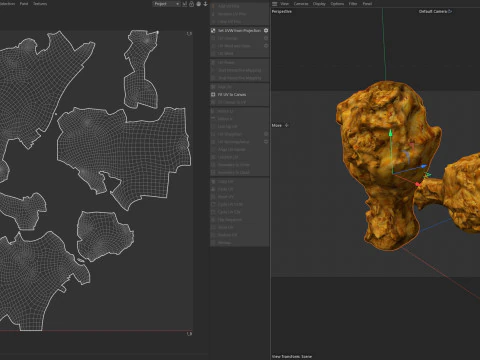This screenshot has height=360, width=480.
Task: Select the small round UV island
Action: (x=104, y=236)
